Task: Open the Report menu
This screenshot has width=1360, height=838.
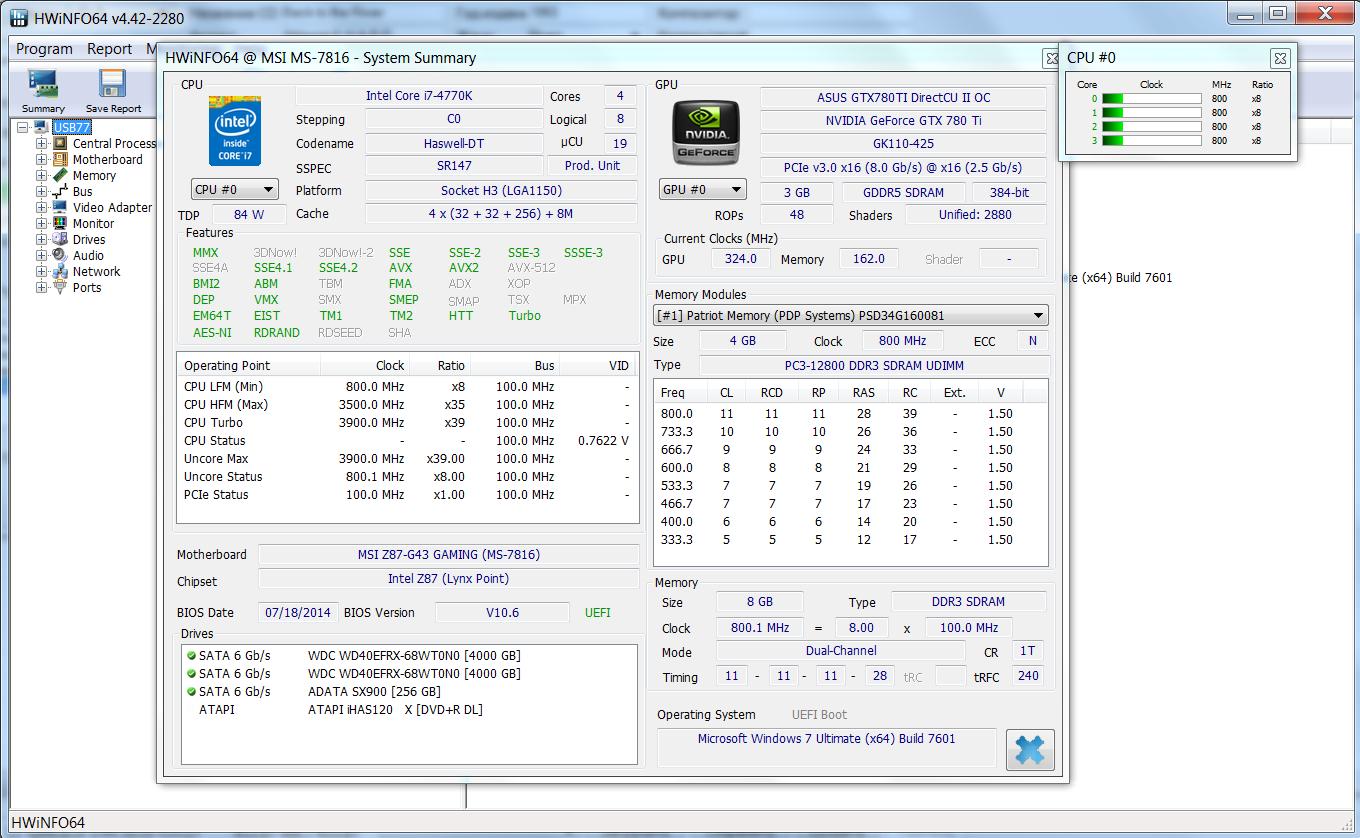Action: (109, 49)
